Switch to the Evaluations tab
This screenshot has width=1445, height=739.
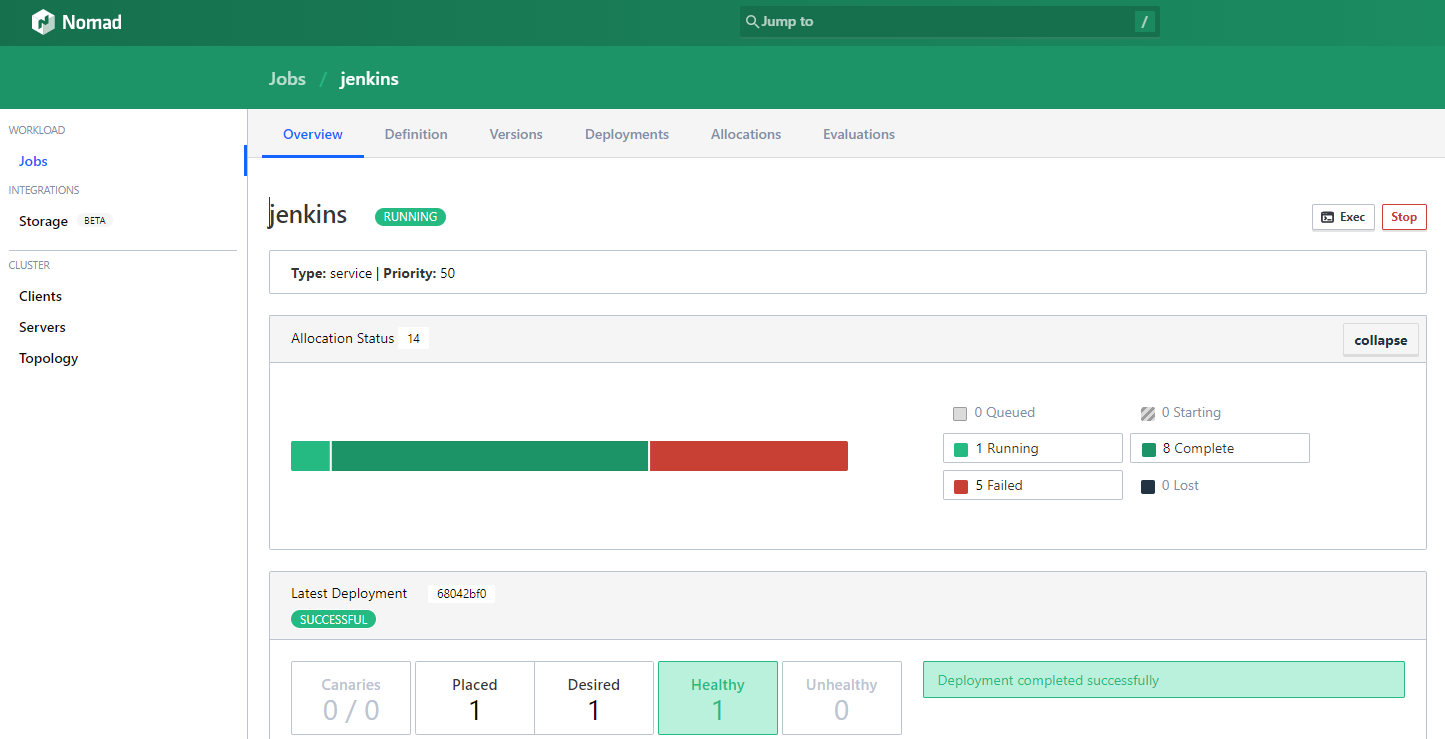(x=859, y=134)
